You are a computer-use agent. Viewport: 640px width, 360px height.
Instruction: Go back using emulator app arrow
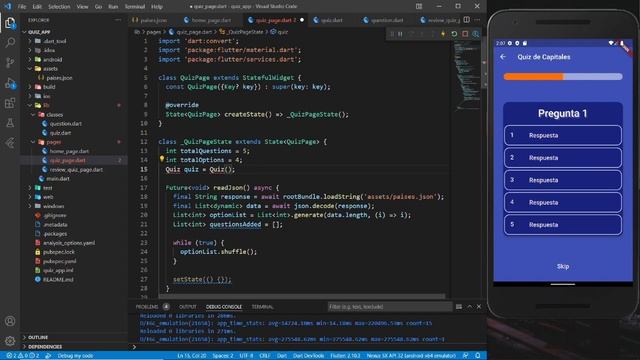(x=503, y=57)
